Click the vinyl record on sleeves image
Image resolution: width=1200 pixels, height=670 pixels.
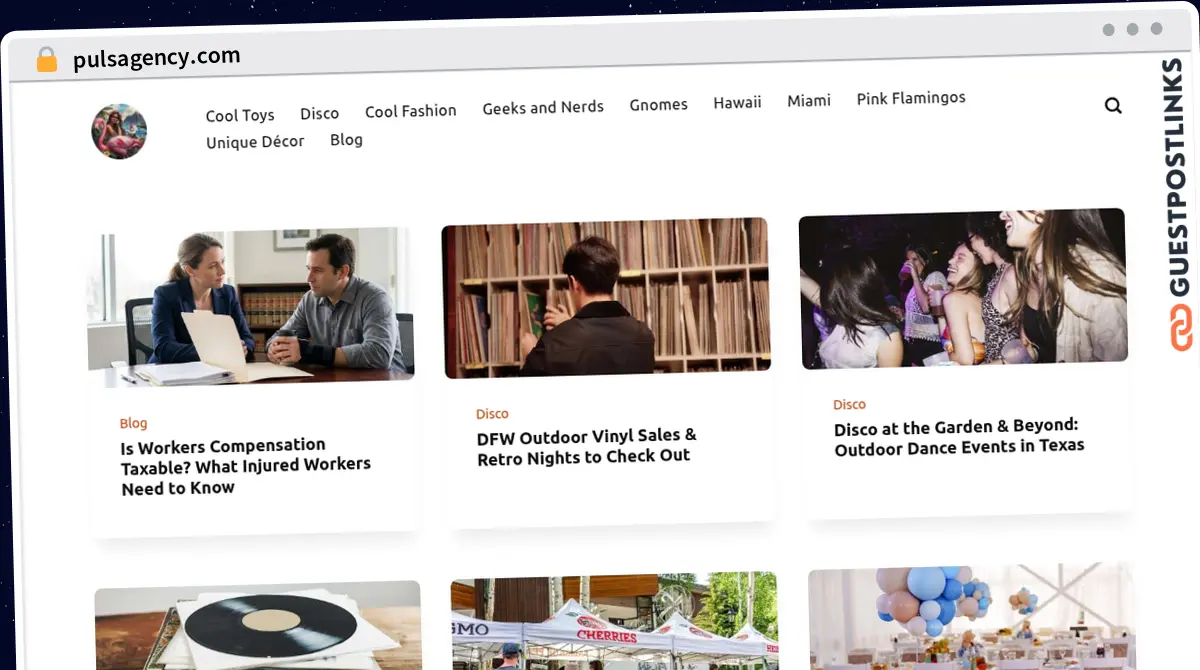[258, 625]
